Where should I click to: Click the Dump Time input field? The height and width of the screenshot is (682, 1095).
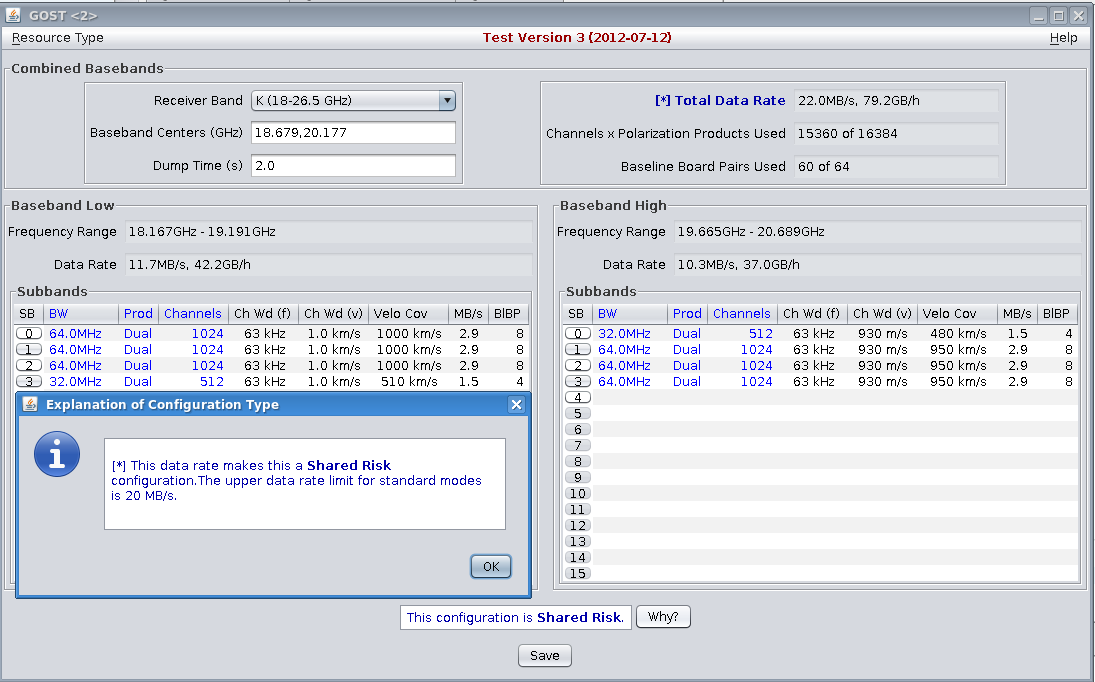point(353,166)
